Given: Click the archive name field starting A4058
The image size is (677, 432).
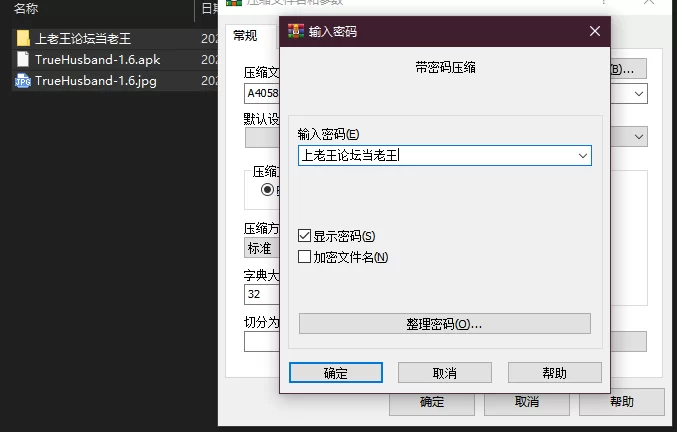Looking at the screenshot, I should tap(262, 94).
